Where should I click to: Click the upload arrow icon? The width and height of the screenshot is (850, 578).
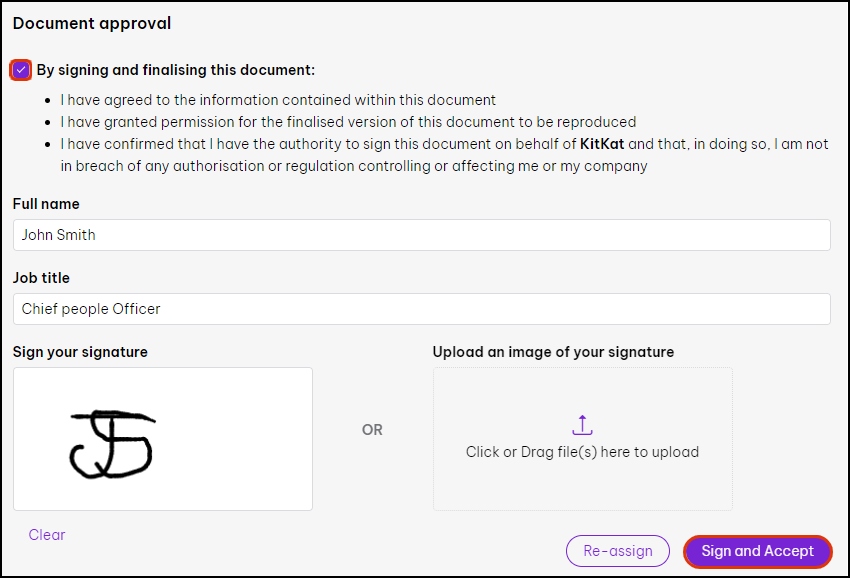[x=583, y=425]
